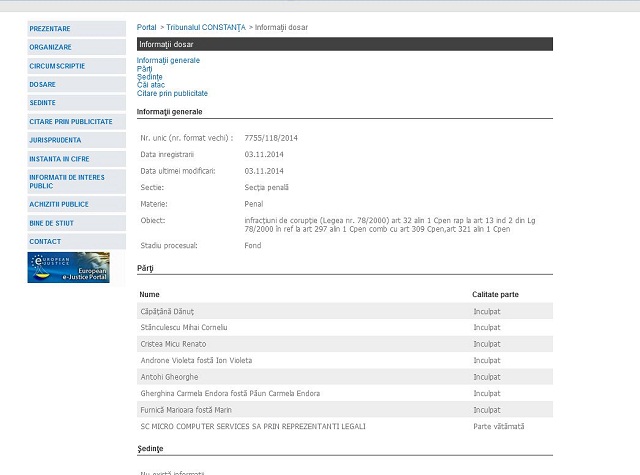Jump to Părți anchor link
The image size is (640, 475).
point(145,69)
